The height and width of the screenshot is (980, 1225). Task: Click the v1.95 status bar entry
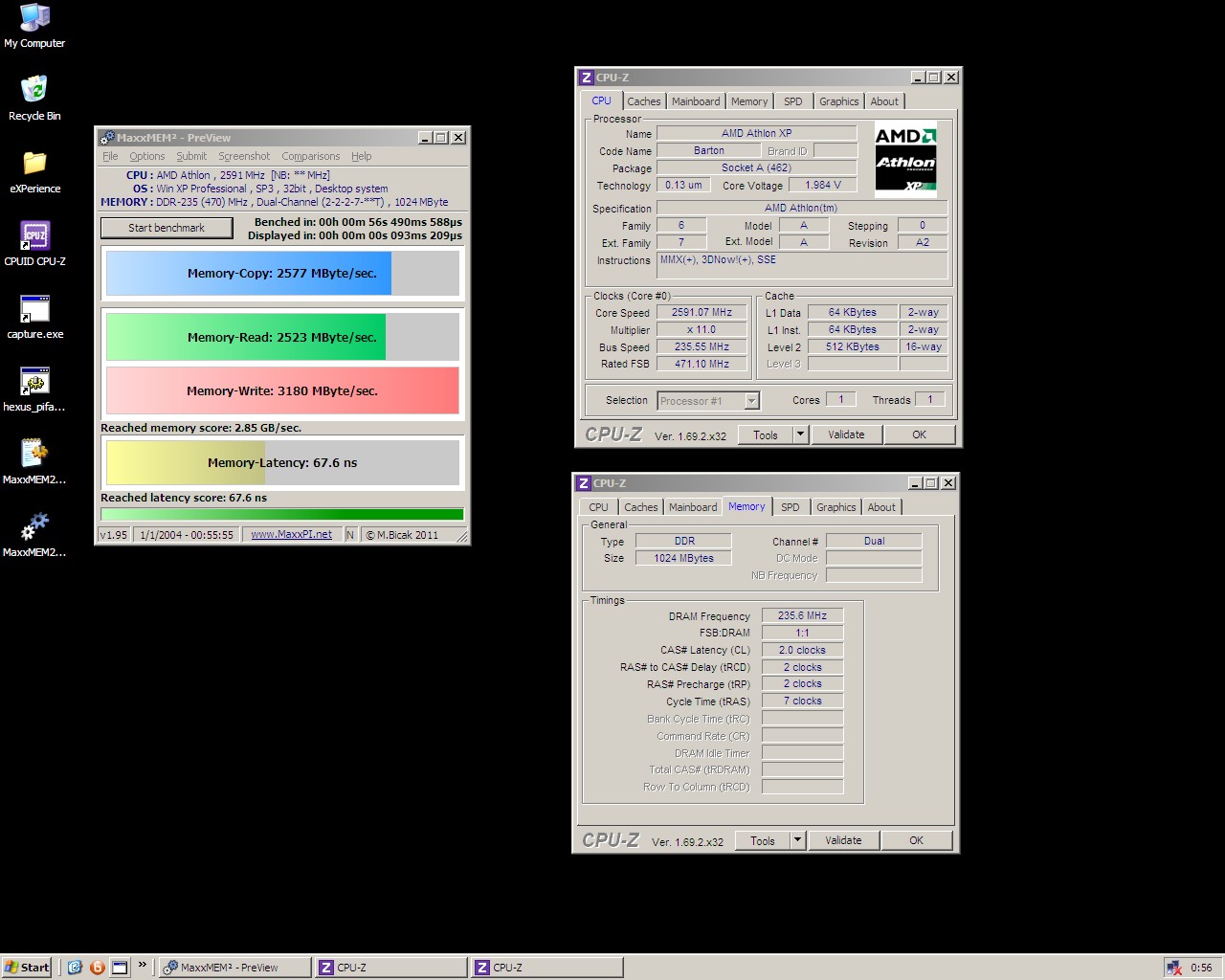coord(113,535)
